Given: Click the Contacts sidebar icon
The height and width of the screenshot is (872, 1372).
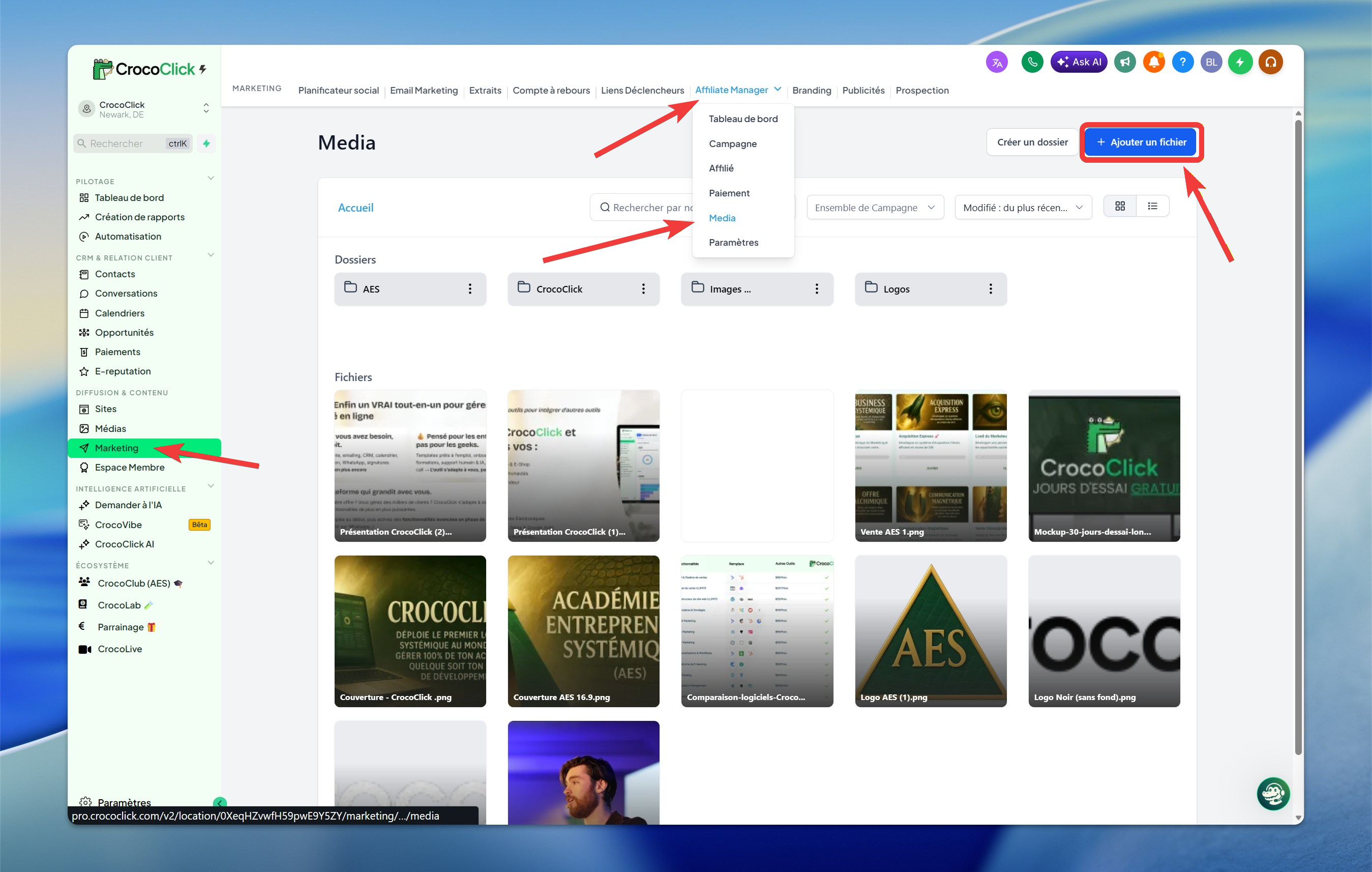Looking at the screenshot, I should pos(84,274).
